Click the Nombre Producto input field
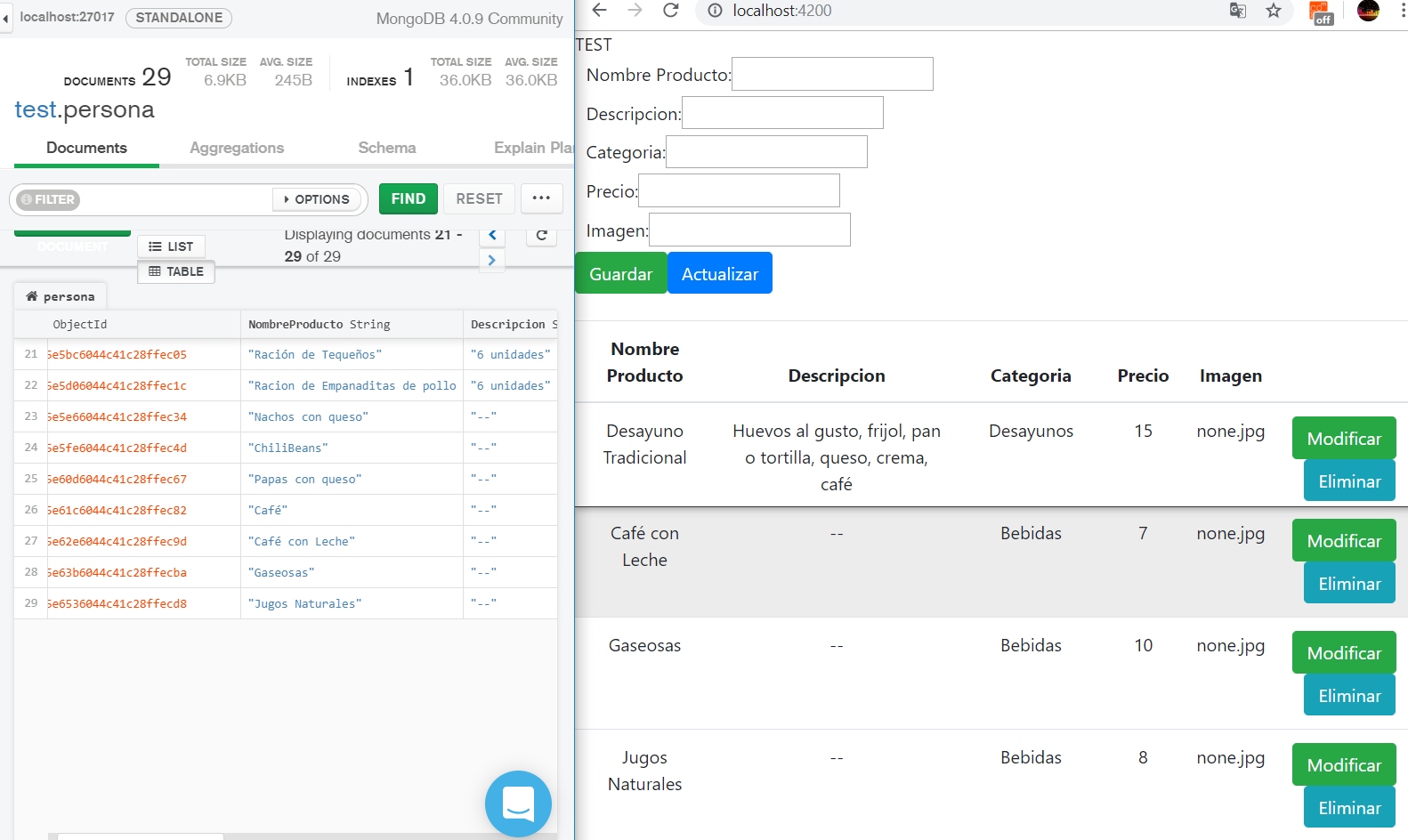Viewport: 1408px width, 840px height. (831, 74)
